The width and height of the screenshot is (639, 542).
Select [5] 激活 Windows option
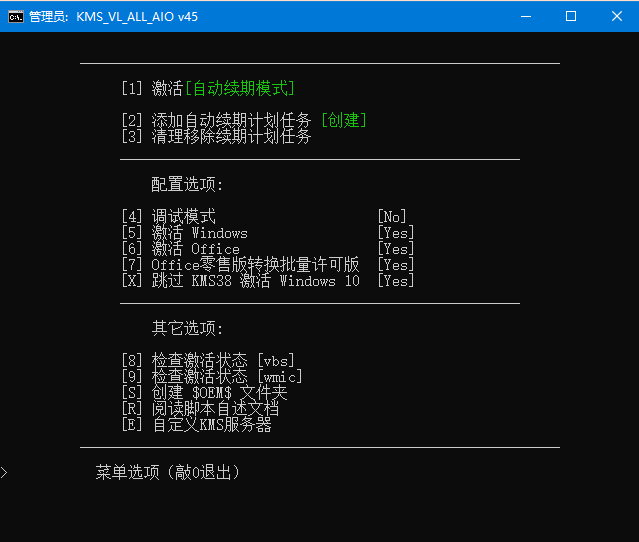[x=185, y=233]
